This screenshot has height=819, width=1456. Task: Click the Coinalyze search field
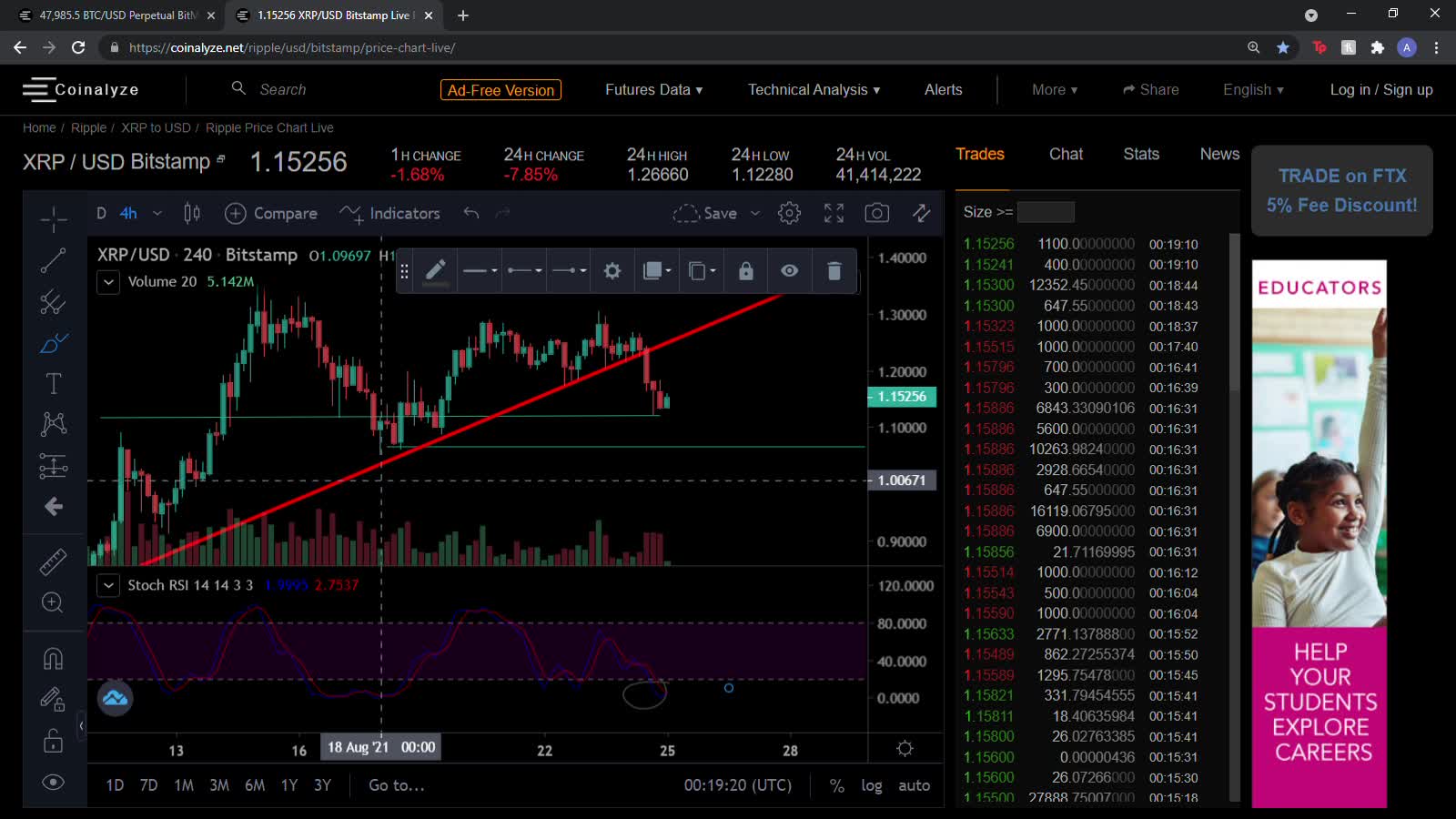[x=283, y=89]
